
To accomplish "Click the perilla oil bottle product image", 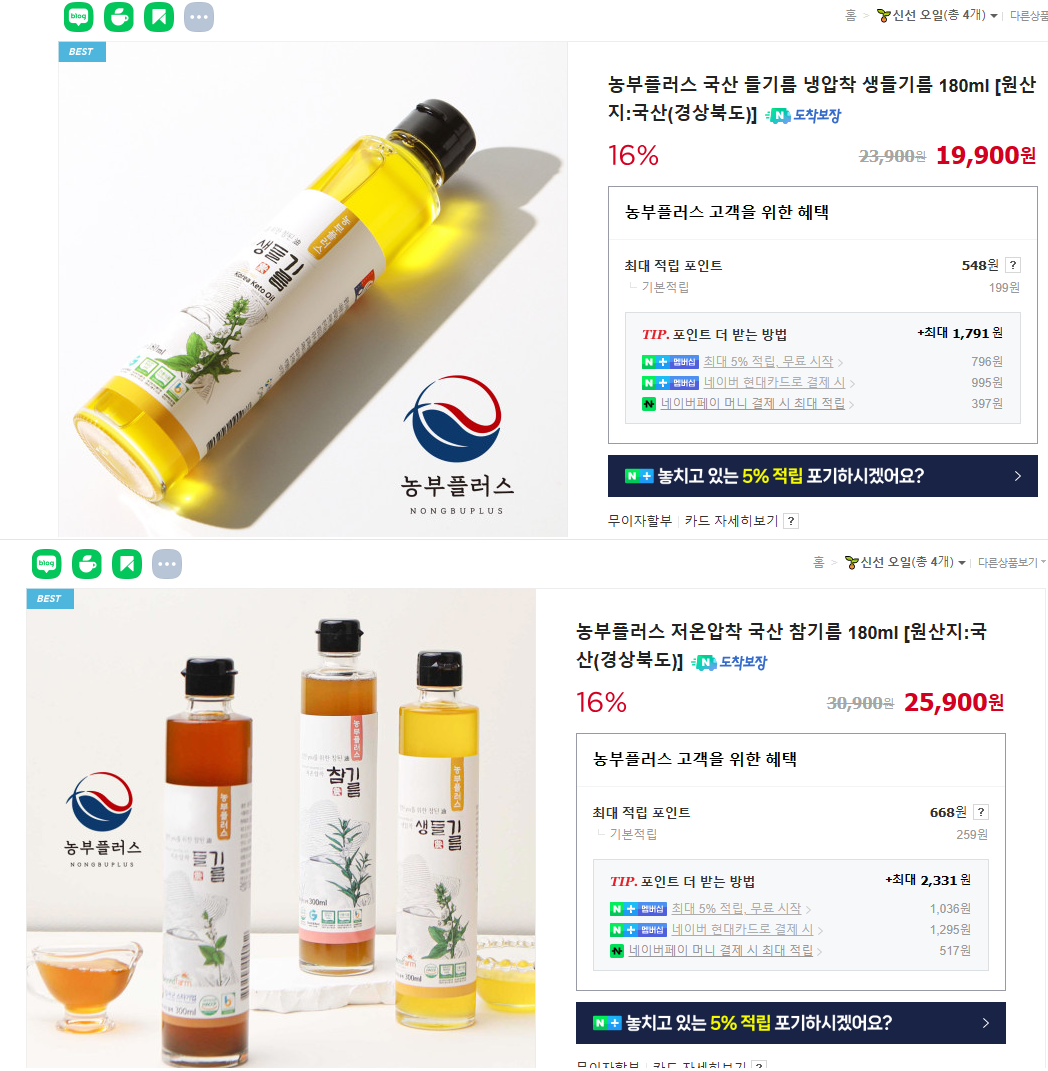I will [x=313, y=289].
